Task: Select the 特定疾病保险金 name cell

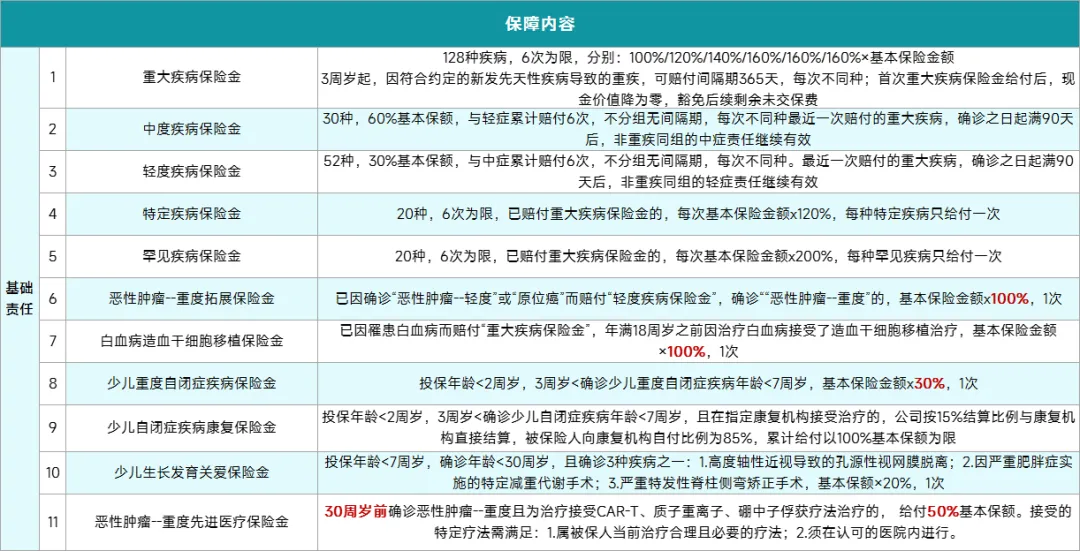Action: coord(192,214)
